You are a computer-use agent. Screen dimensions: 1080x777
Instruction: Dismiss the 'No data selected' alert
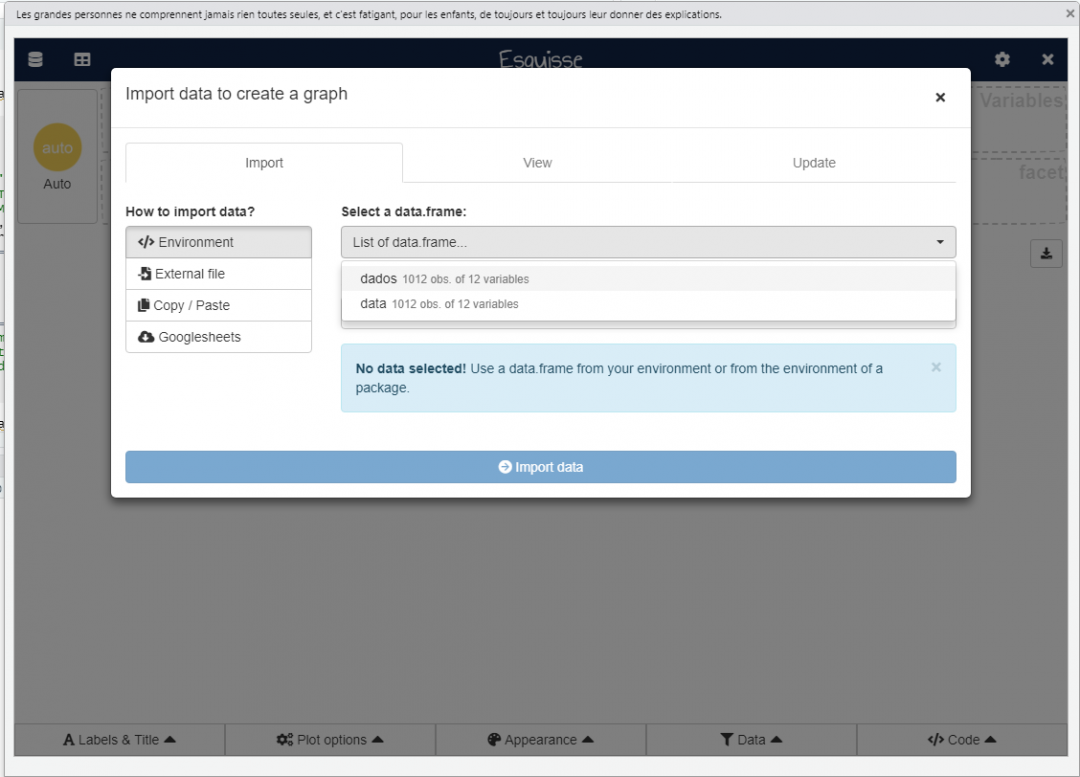point(936,367)
